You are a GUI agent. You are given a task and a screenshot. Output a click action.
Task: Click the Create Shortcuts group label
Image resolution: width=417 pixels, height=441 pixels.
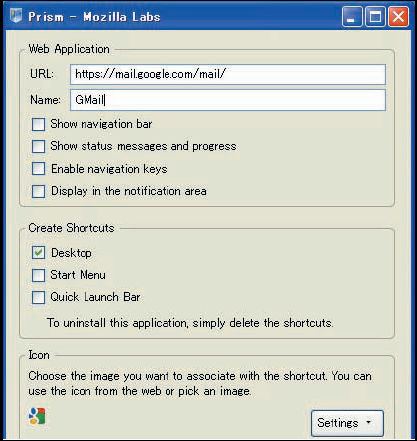71,228
